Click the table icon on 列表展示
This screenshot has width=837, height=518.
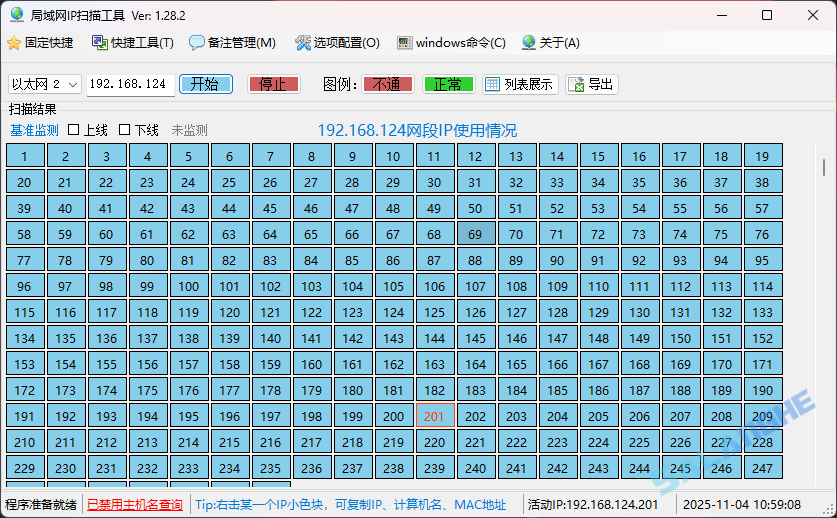(x=493, y=84)
